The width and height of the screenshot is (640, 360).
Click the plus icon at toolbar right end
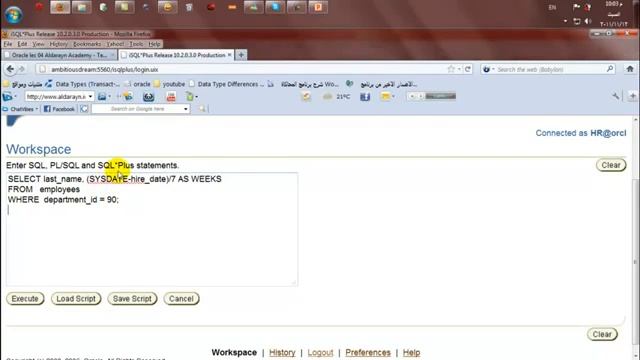[x=632, y=96]
